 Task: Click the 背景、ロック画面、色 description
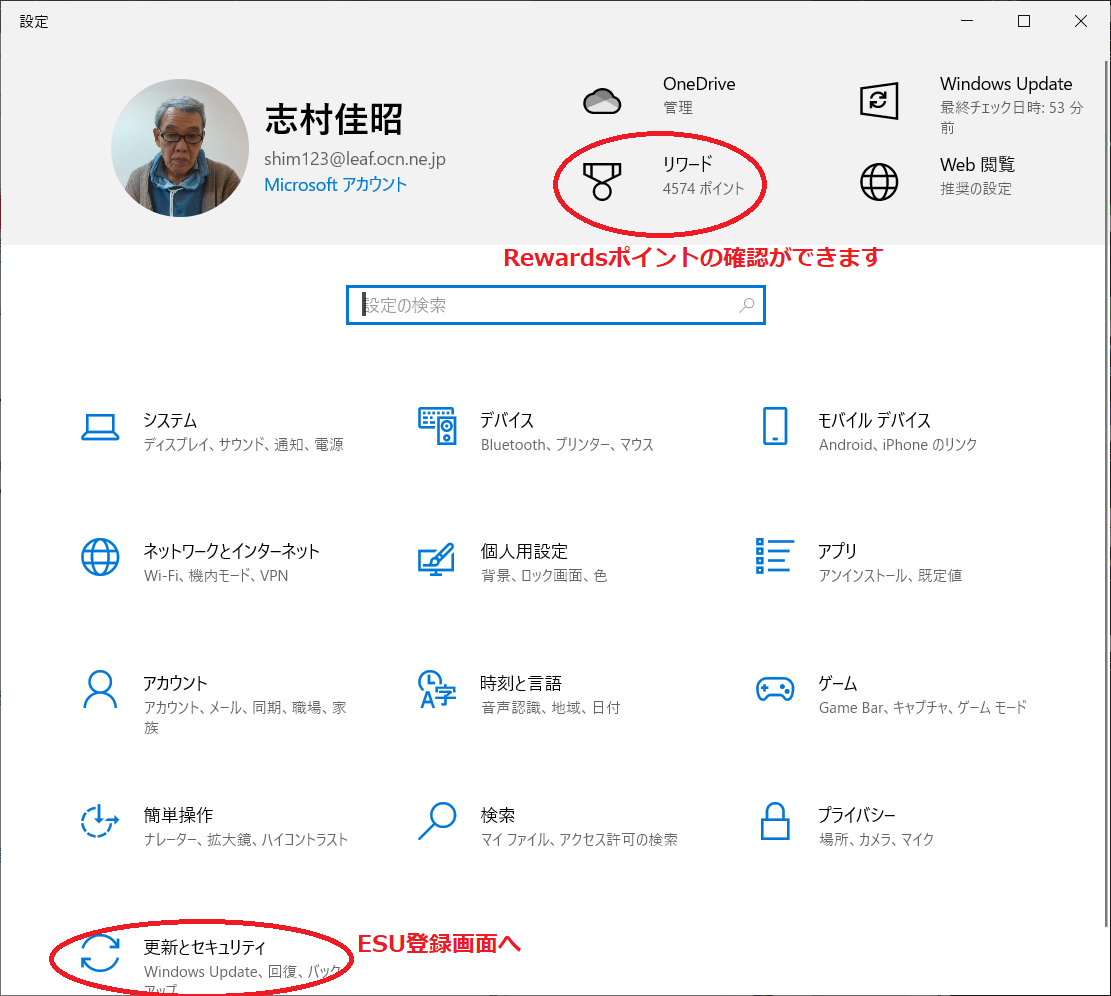[x=543, y=576]
